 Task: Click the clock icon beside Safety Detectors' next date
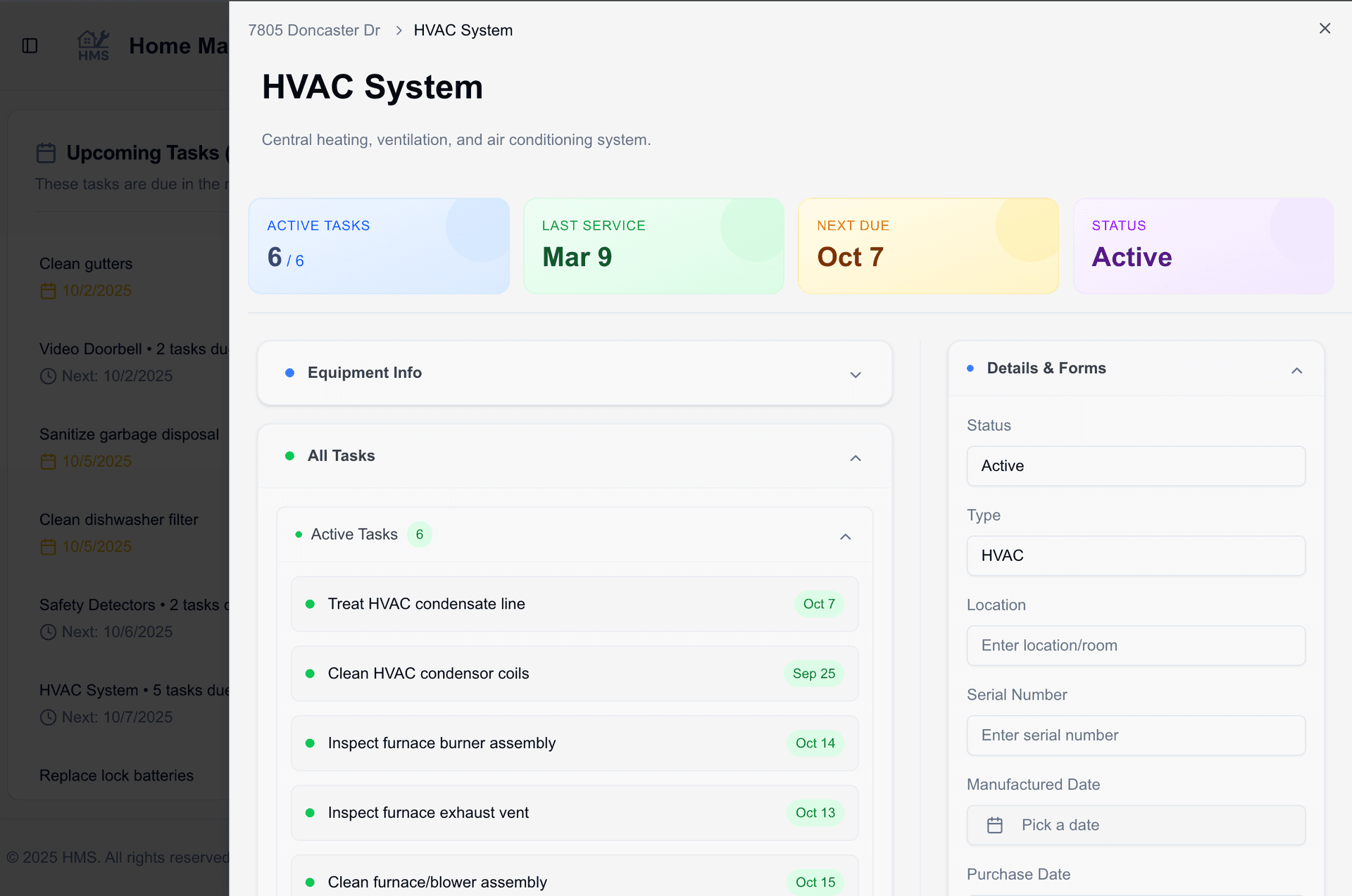tap(48, 631)
